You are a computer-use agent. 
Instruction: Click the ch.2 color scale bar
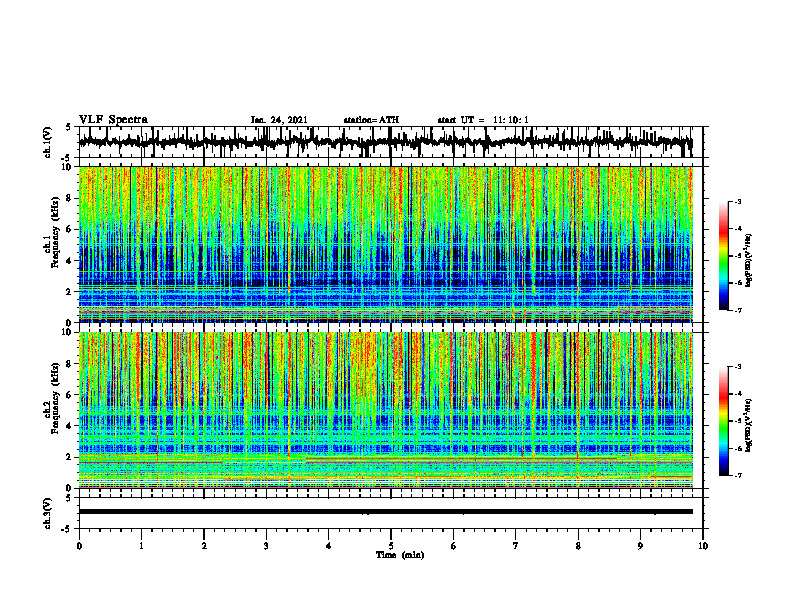pyautogui.click(x=724, y=421)
